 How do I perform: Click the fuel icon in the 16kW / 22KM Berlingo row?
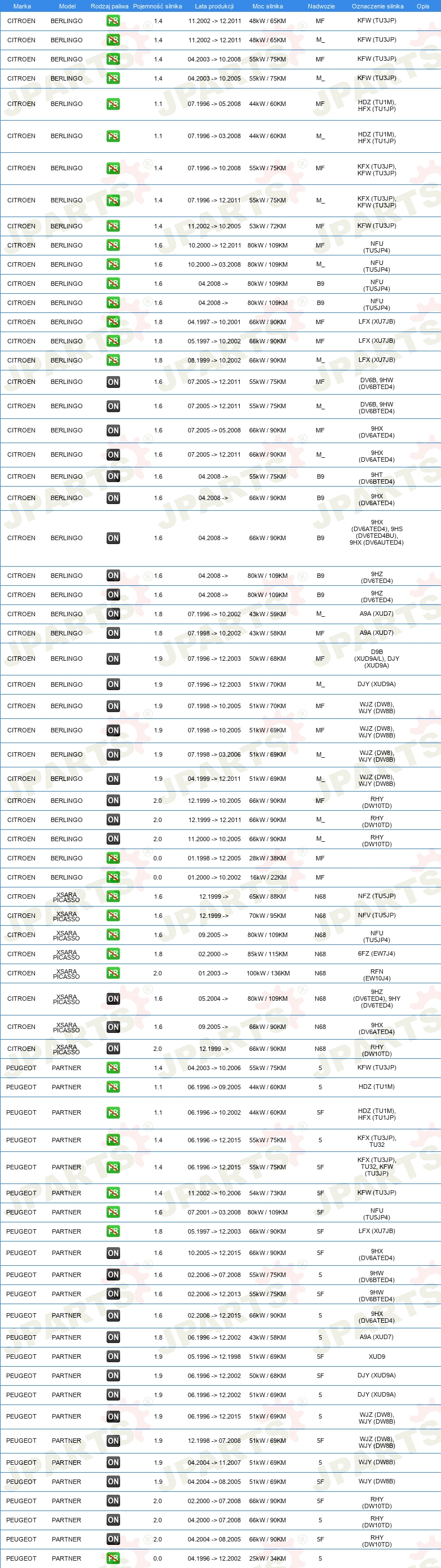click(x=113, y=877)
